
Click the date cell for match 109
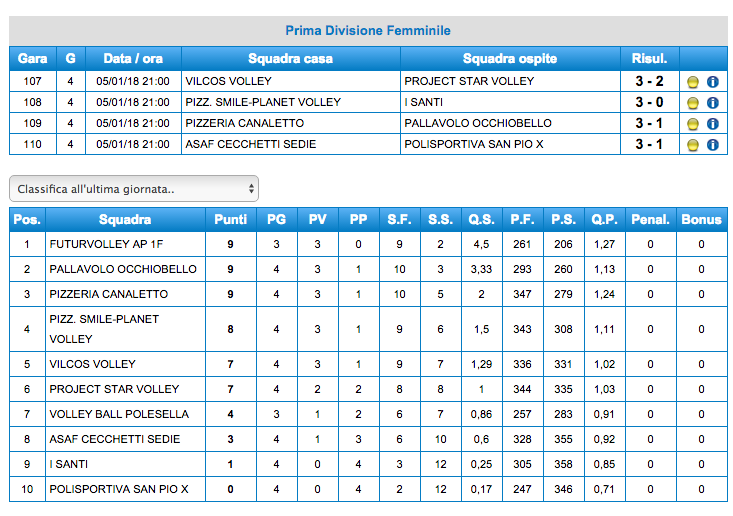click(133, 123)
